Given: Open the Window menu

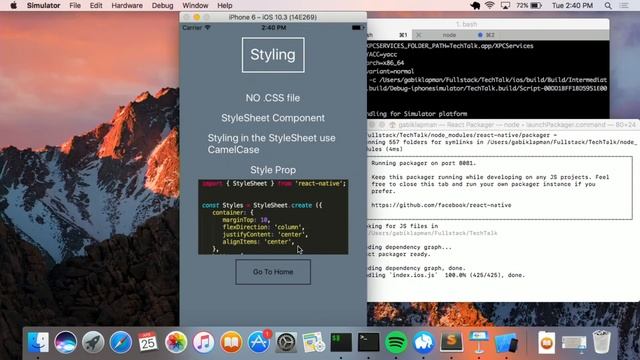Looking at the screenshot, I should tap(195, 5).
